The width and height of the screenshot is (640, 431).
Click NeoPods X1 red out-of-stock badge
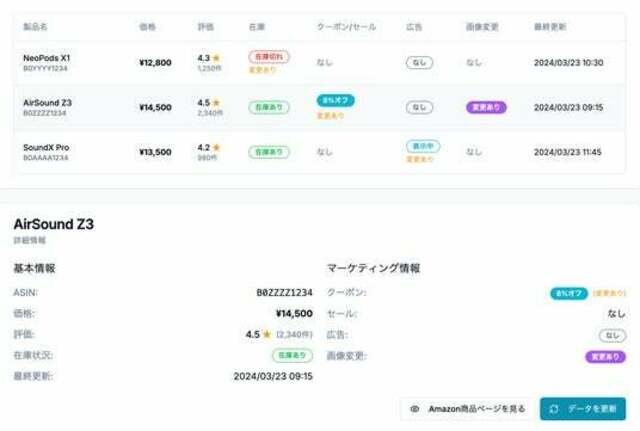tap(269, 56)
